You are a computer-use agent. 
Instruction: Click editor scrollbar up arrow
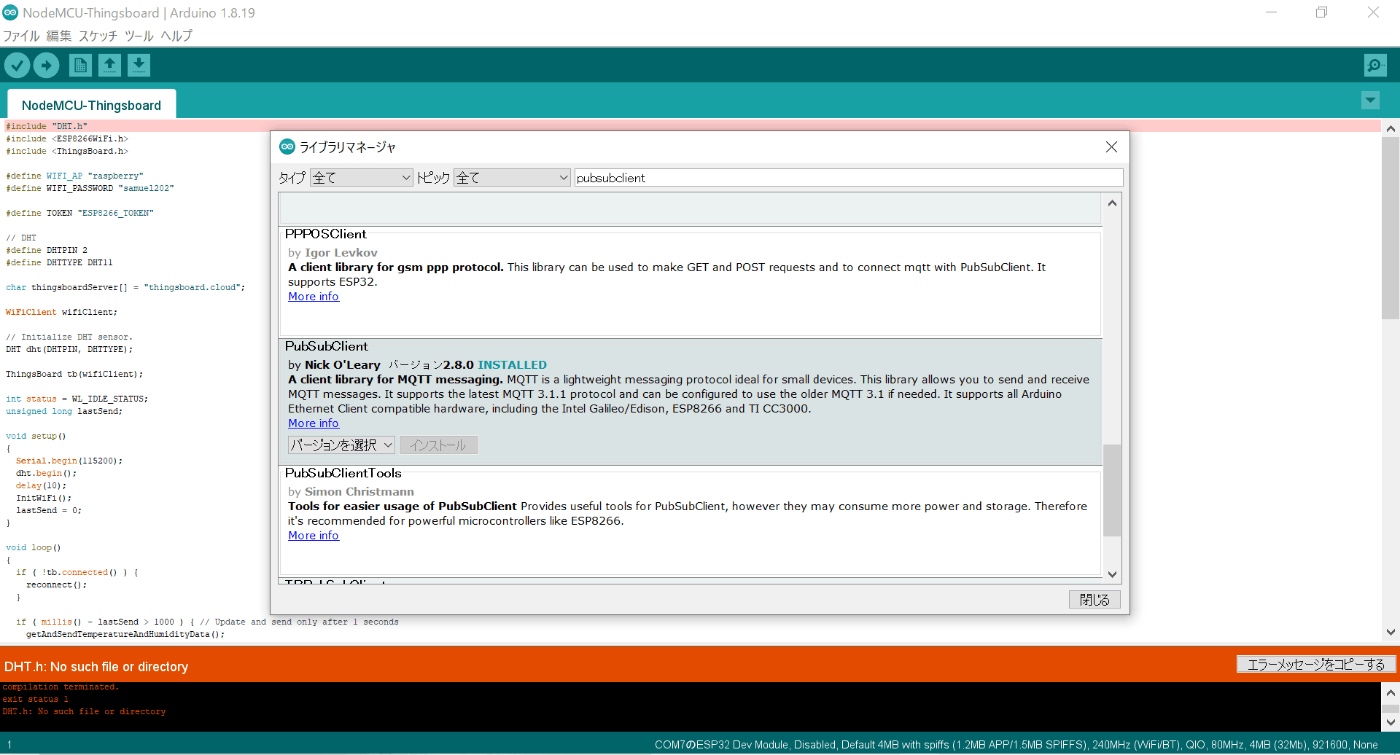[1390, 128]
